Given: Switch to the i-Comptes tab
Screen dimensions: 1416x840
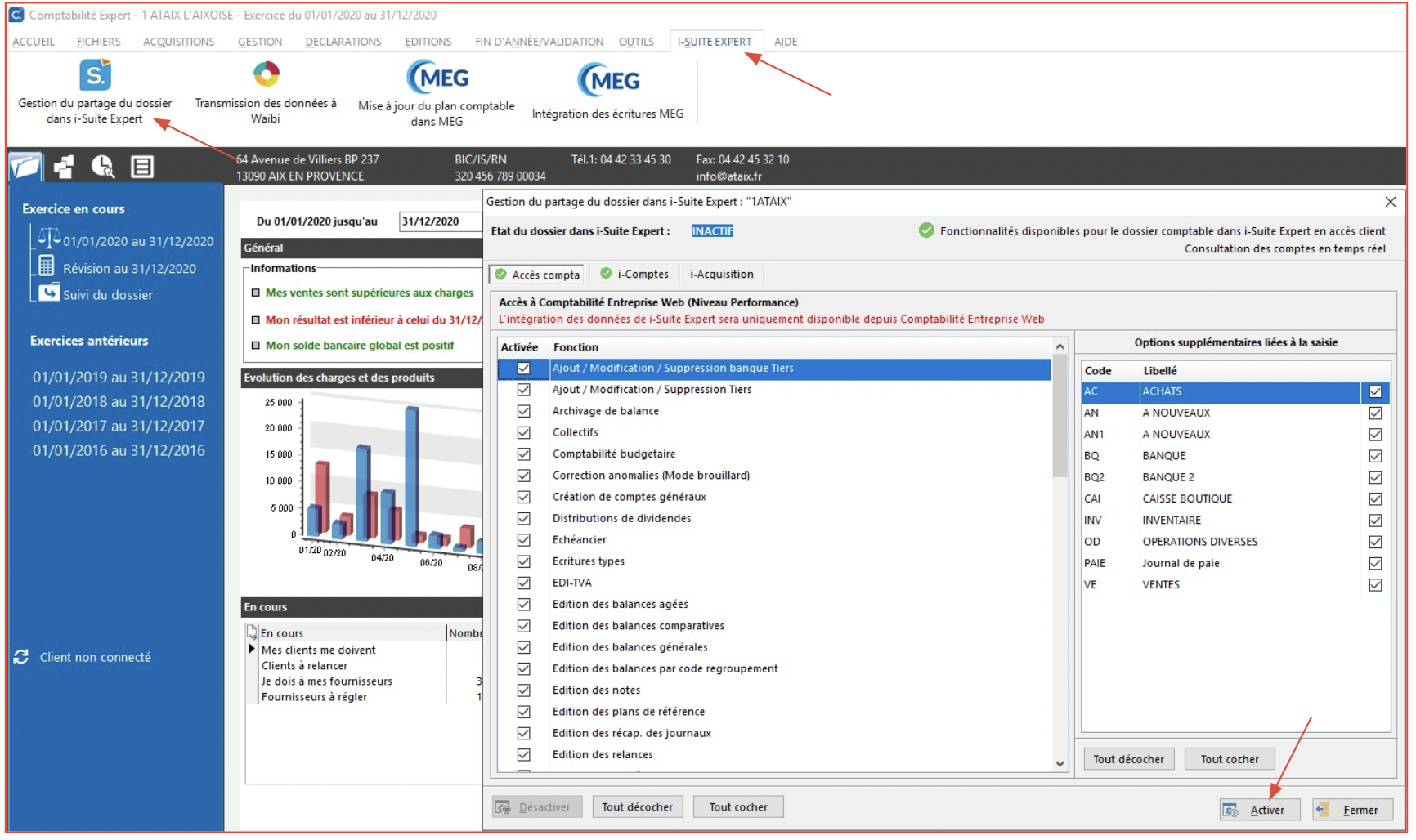Looking at the screenshot, I should [x=634, y=274].
